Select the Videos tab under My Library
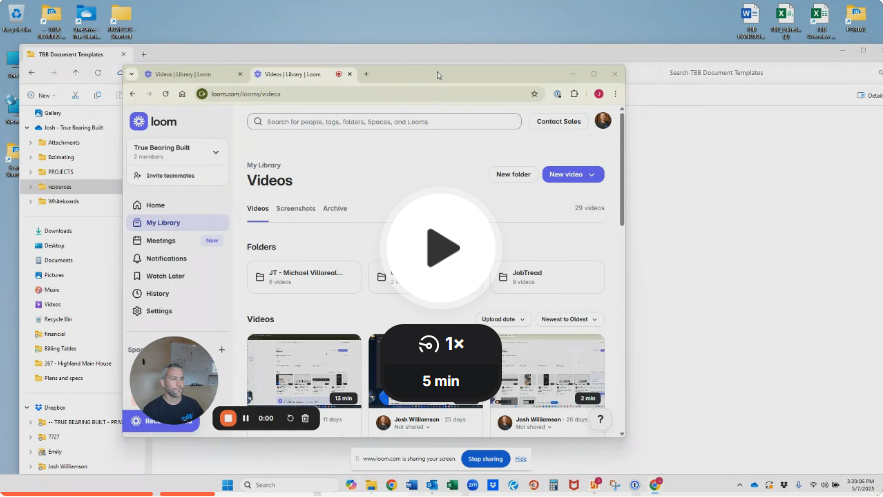The image size is (883, 497). (257, 208)
